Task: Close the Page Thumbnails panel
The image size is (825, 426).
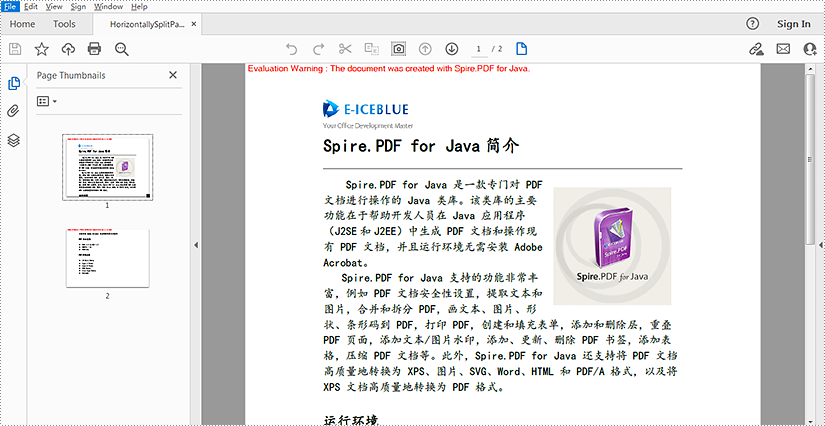Action: click(173, 75)
